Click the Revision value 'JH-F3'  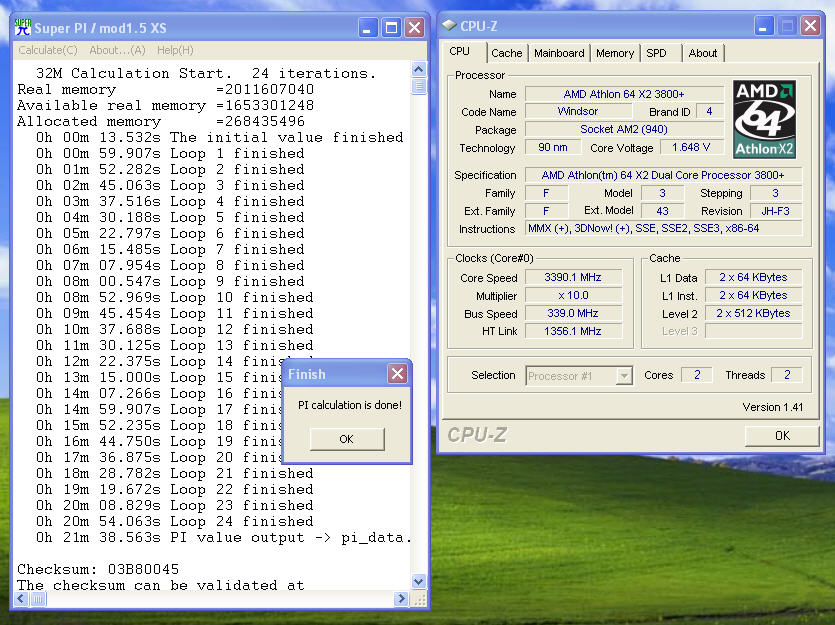(775, 211)
